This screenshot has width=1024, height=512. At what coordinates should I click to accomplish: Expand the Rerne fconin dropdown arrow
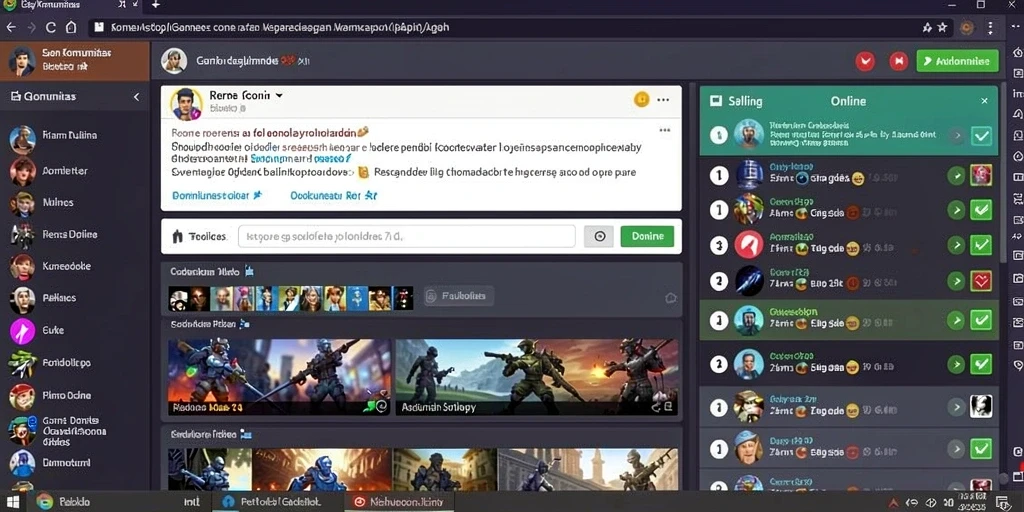(x=279, y=95)
